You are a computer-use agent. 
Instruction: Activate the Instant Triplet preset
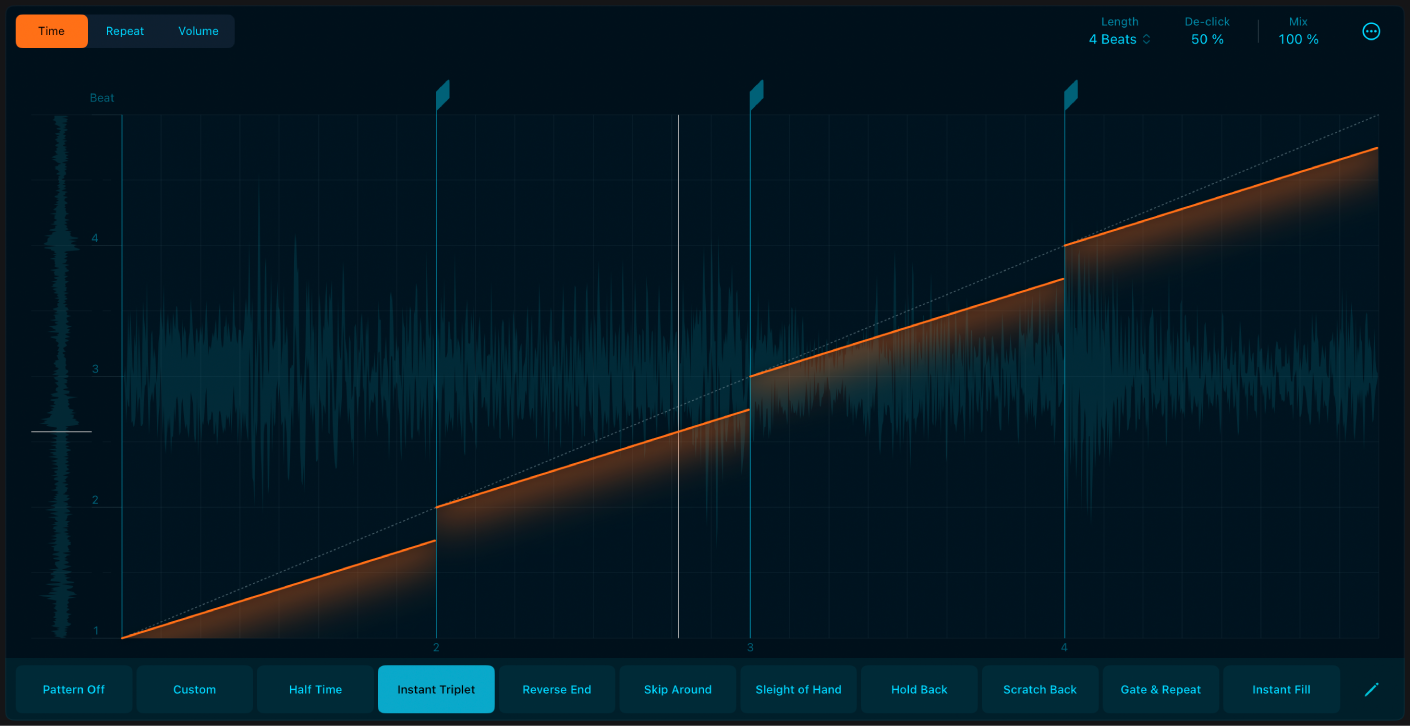(436, 689)
